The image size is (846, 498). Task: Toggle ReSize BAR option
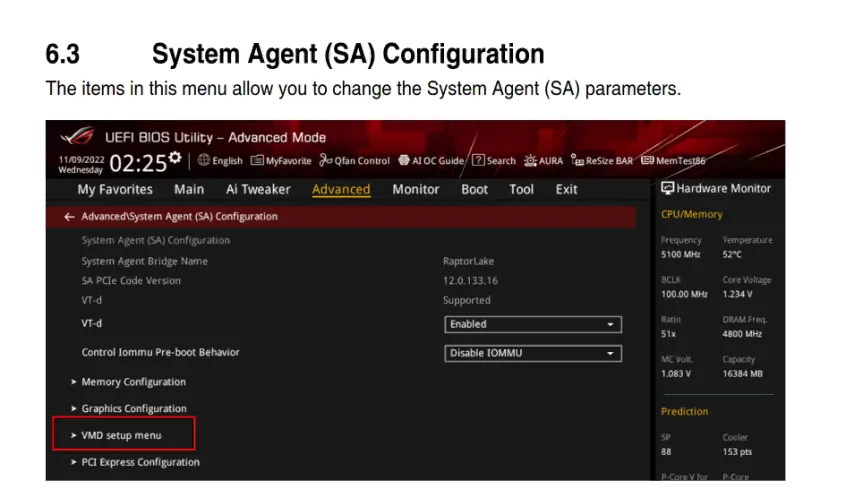click(x=602, y=161)
